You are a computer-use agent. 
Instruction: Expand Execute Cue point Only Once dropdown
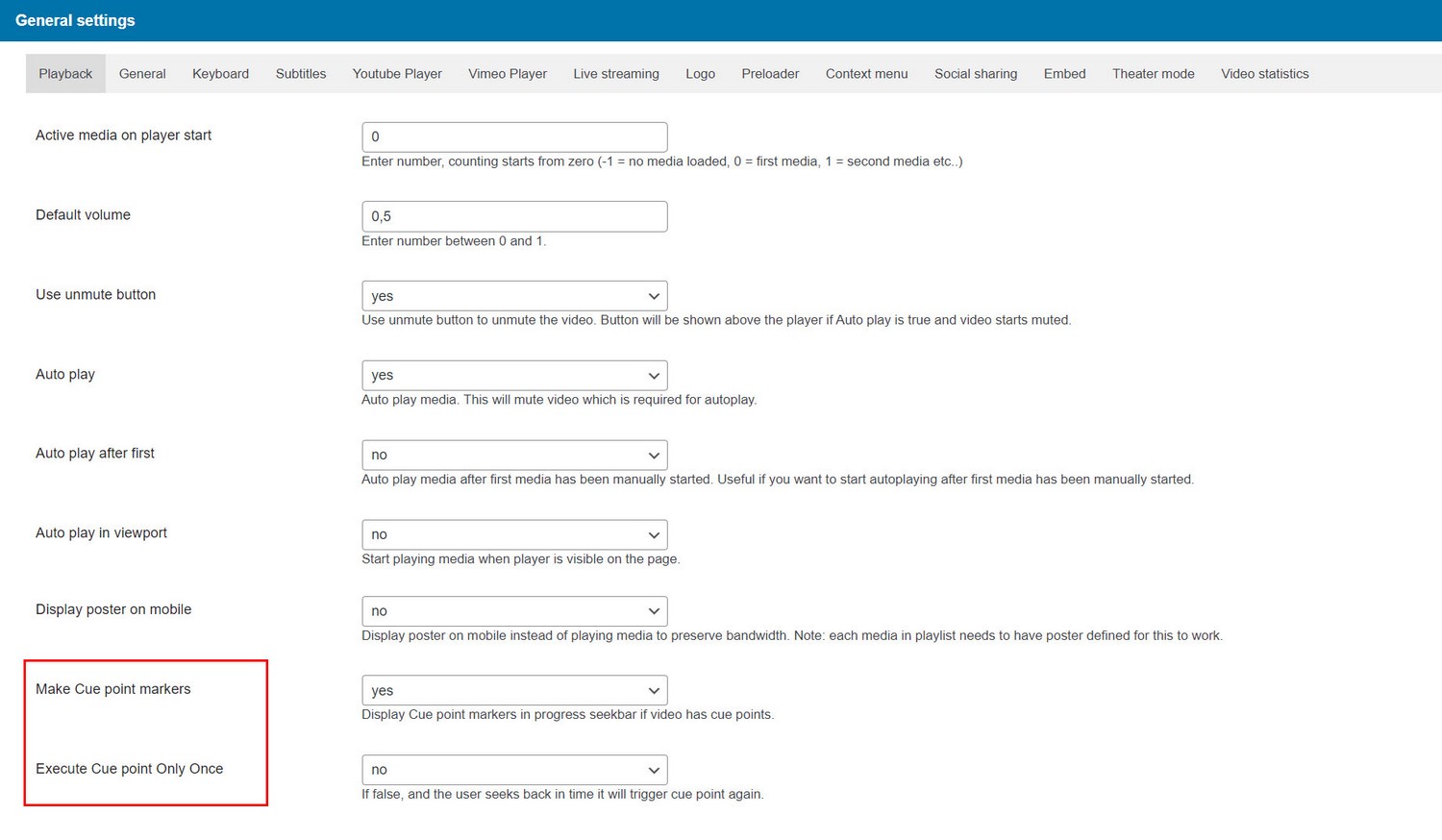coord(514,770)
